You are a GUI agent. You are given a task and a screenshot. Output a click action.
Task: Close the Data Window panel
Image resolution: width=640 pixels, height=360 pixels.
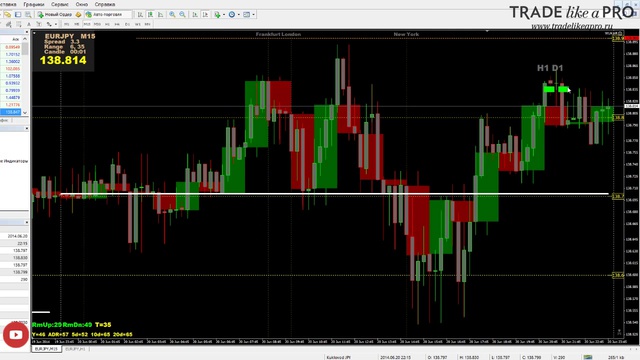pyautogui.click(x=27, y=222)
